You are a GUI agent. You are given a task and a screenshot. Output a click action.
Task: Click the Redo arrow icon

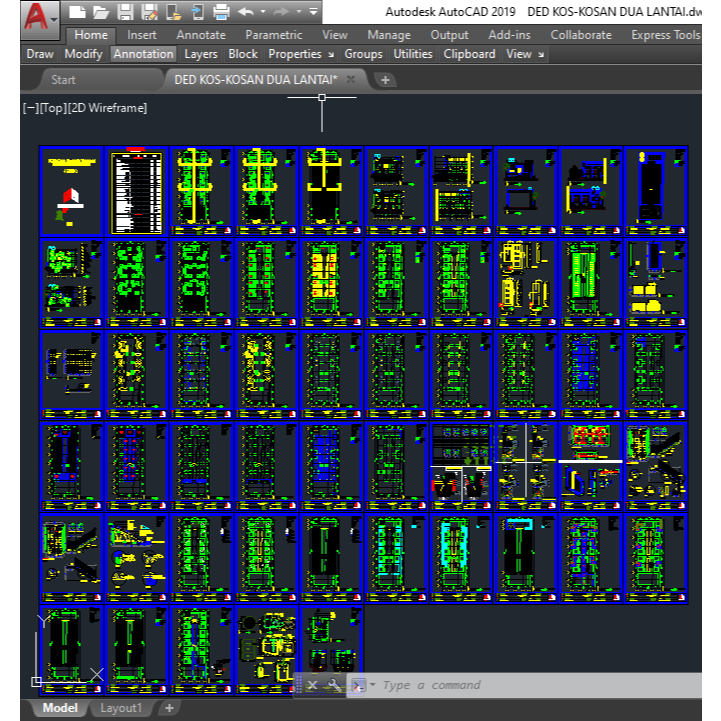tap(281, 12)
